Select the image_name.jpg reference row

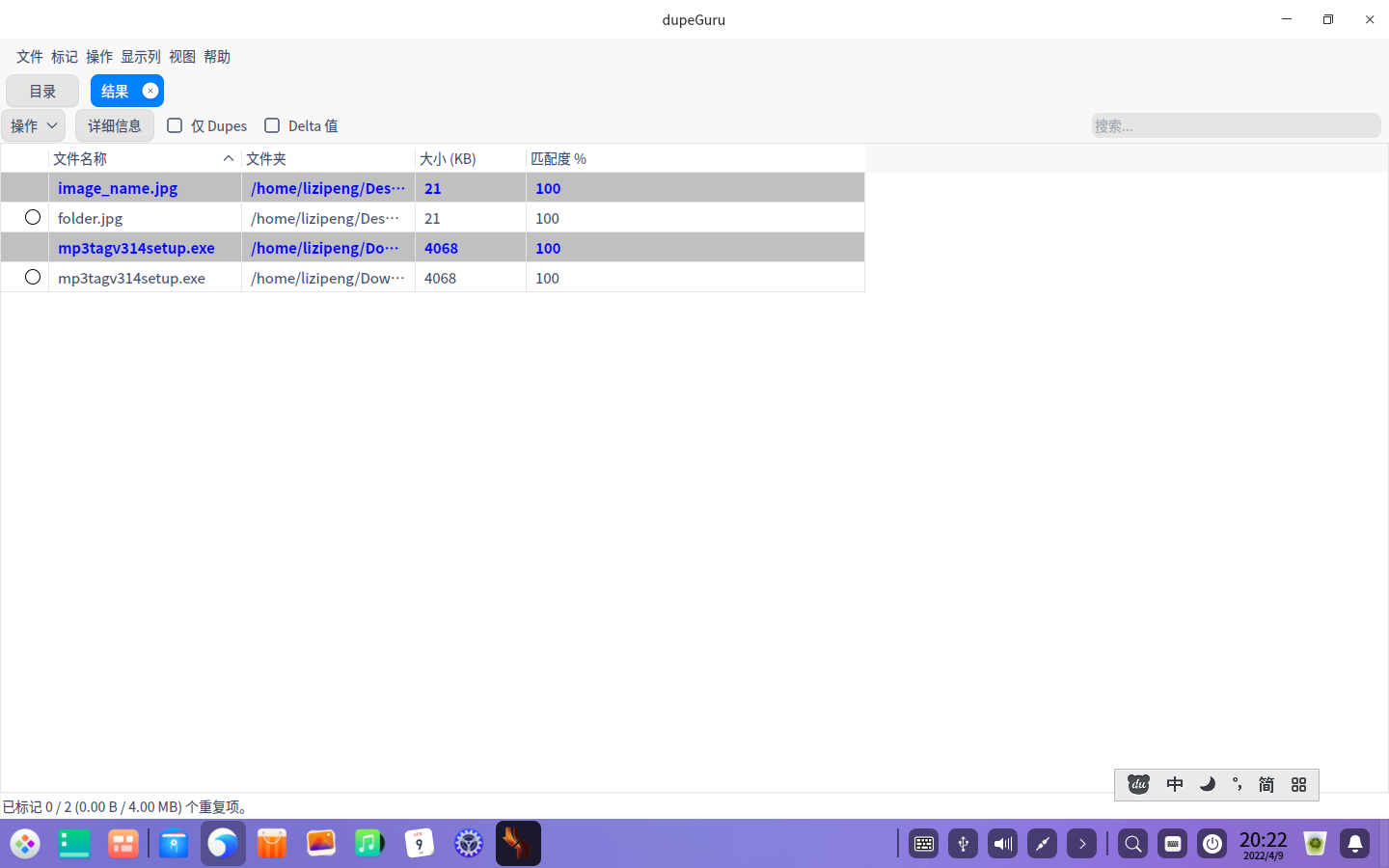tap(432, 188)
